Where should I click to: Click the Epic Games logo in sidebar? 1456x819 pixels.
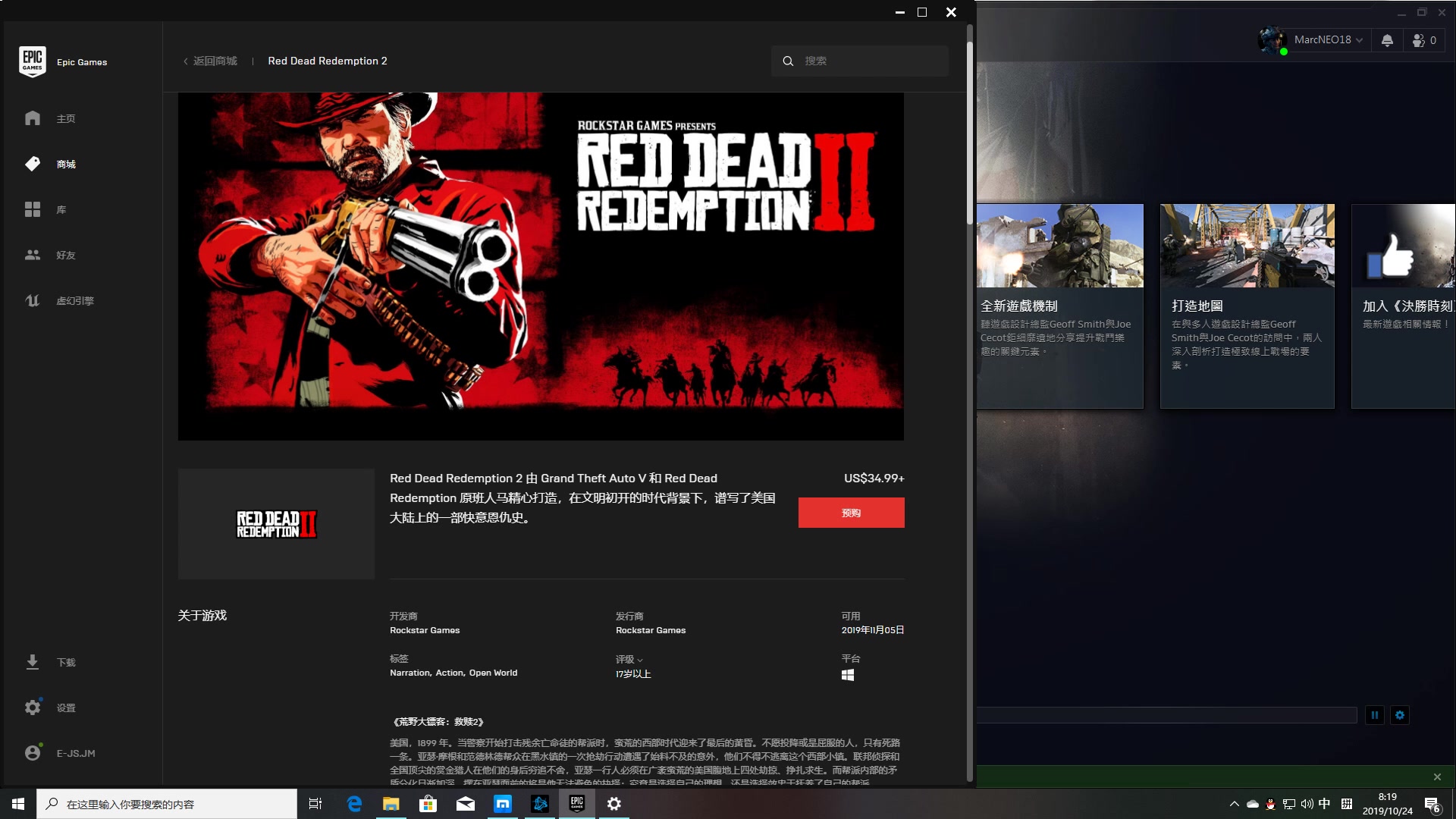[x=33, y=61]
